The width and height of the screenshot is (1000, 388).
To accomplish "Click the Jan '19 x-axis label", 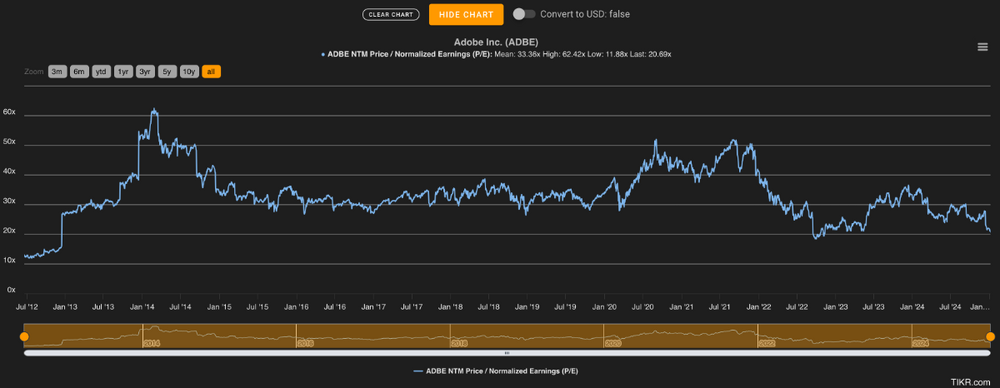I will pyautogui.click(x=527, y=307).
